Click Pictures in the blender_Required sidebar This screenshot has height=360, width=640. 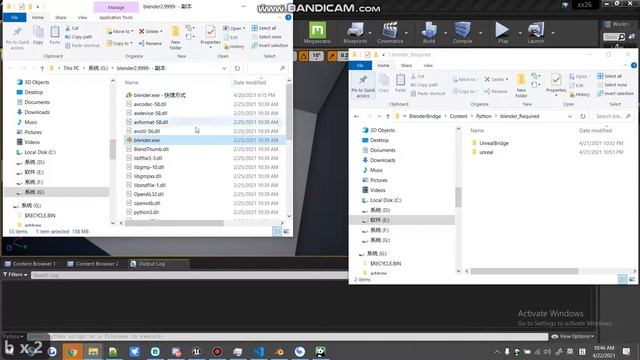click(378, 180)
